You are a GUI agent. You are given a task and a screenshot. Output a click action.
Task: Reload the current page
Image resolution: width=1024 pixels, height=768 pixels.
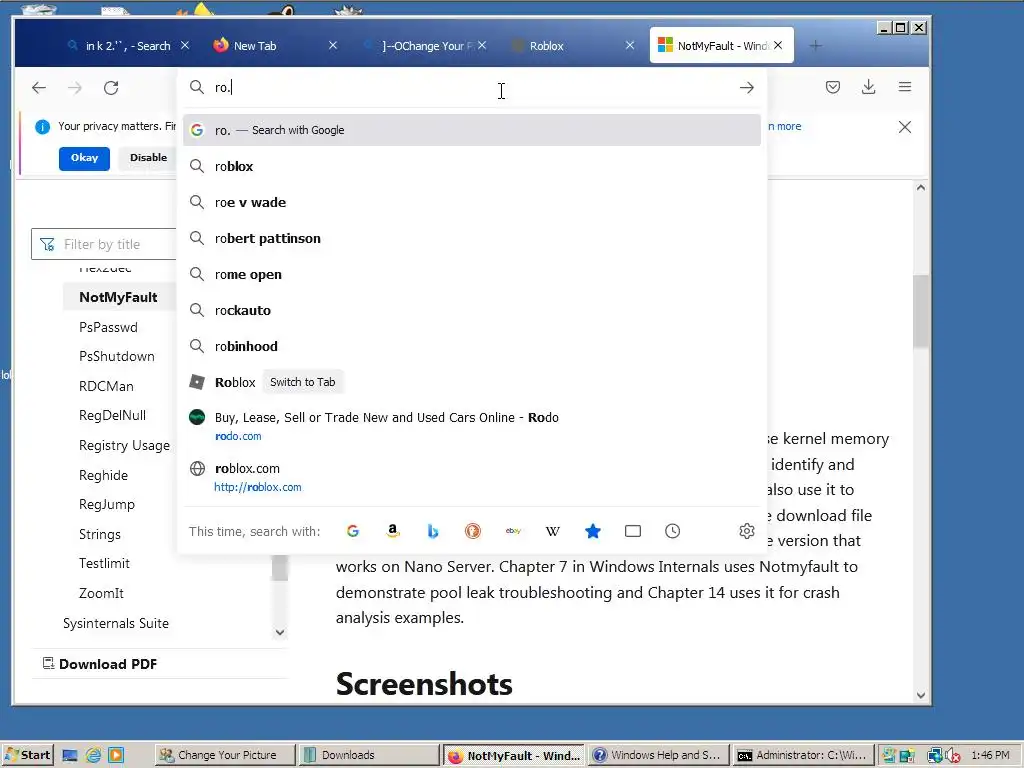click(111, 88)
